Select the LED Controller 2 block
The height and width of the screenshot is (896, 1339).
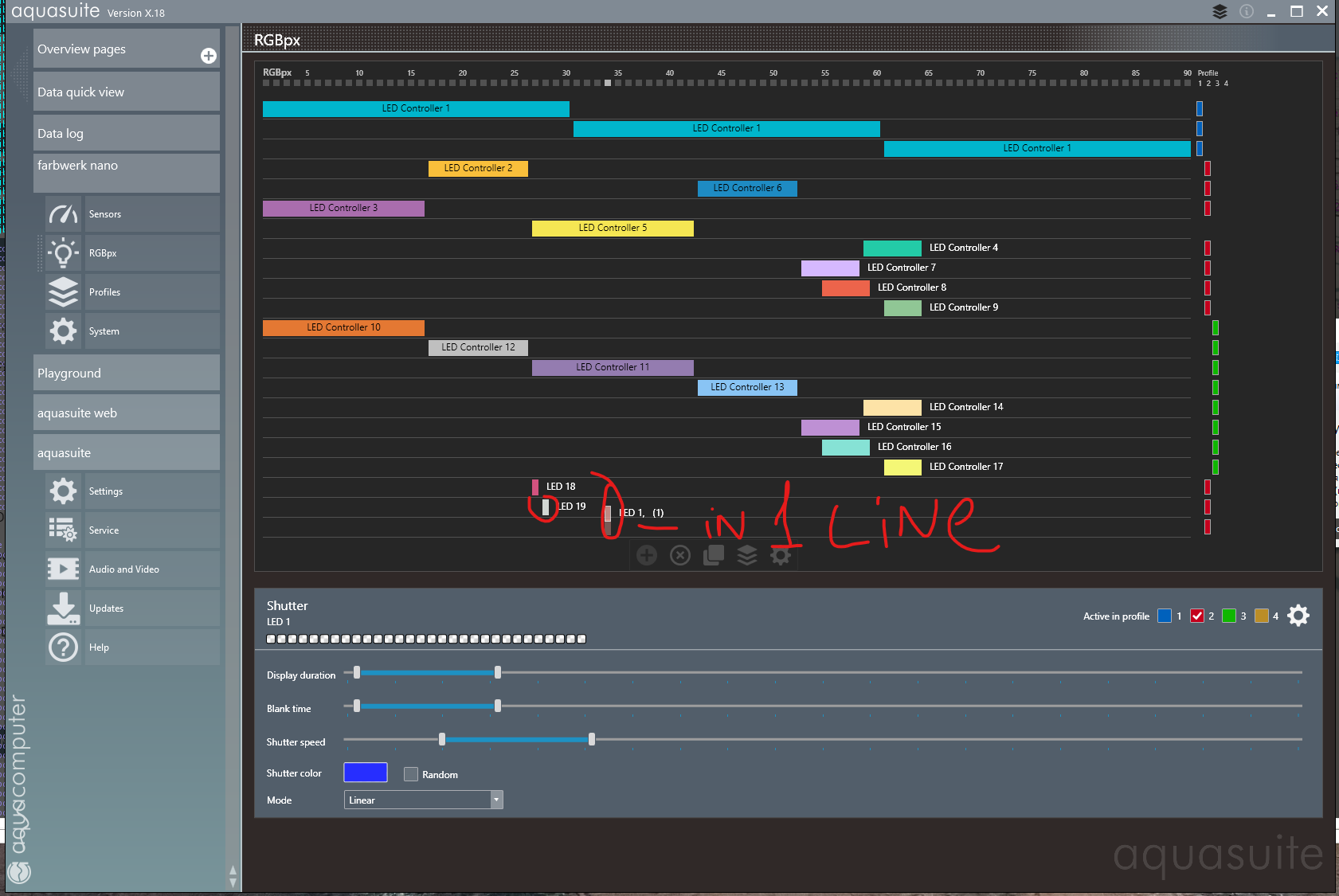(478, 168)
